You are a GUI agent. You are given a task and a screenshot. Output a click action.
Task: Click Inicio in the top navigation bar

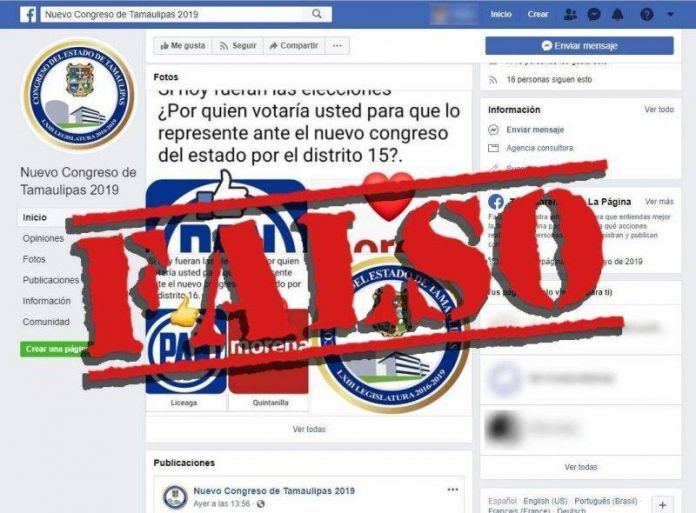(501, 14)
